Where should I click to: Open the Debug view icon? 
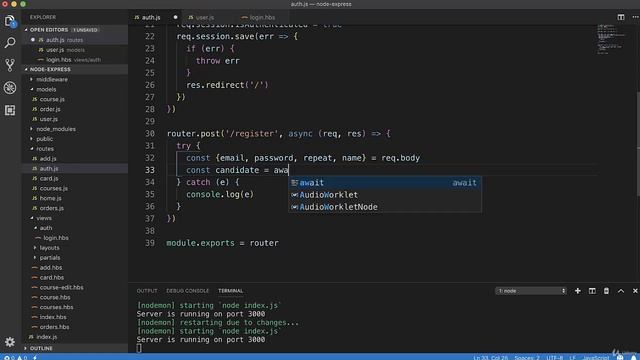tap(10, 87)
